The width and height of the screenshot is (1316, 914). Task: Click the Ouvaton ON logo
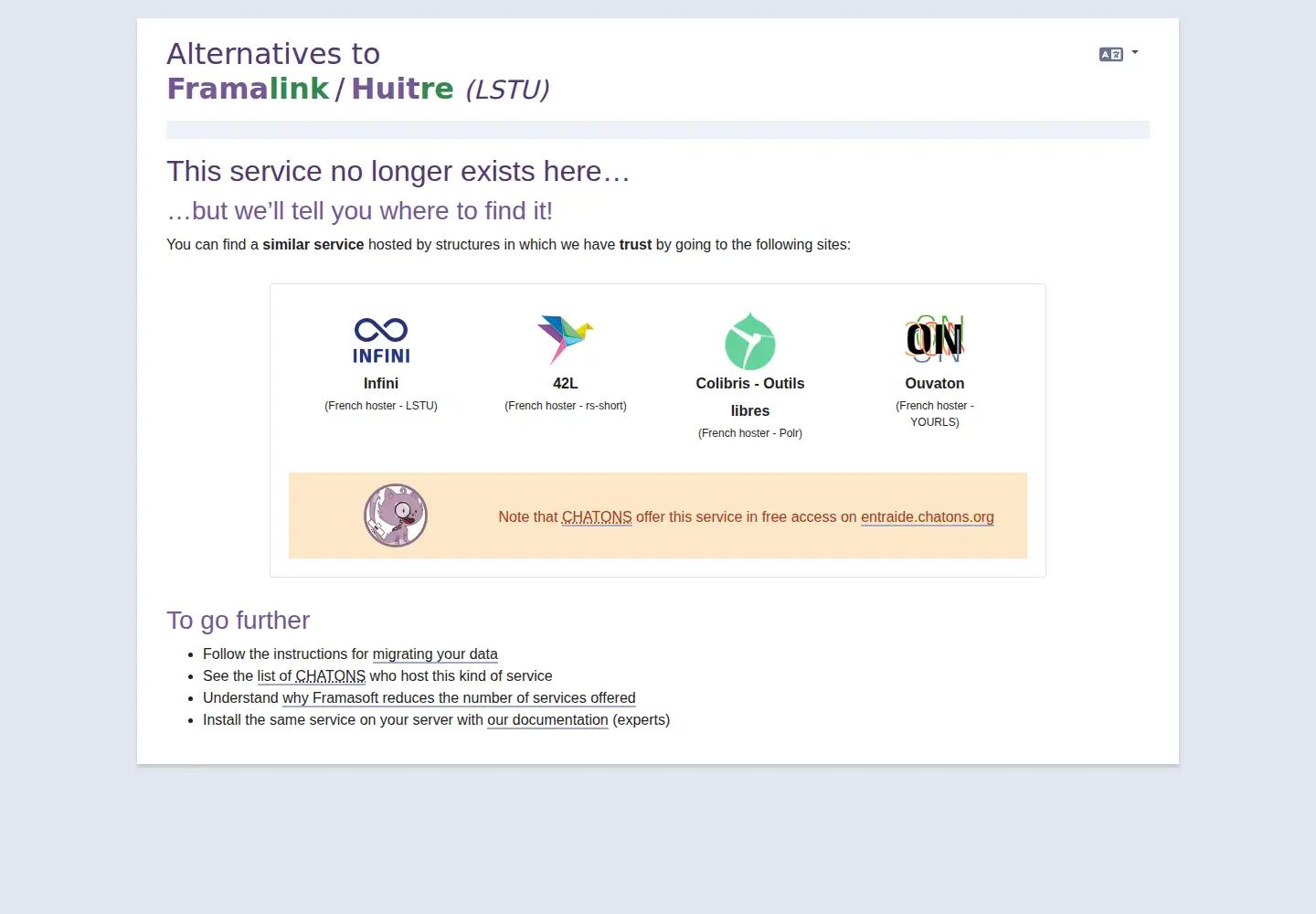click(935, 339)
